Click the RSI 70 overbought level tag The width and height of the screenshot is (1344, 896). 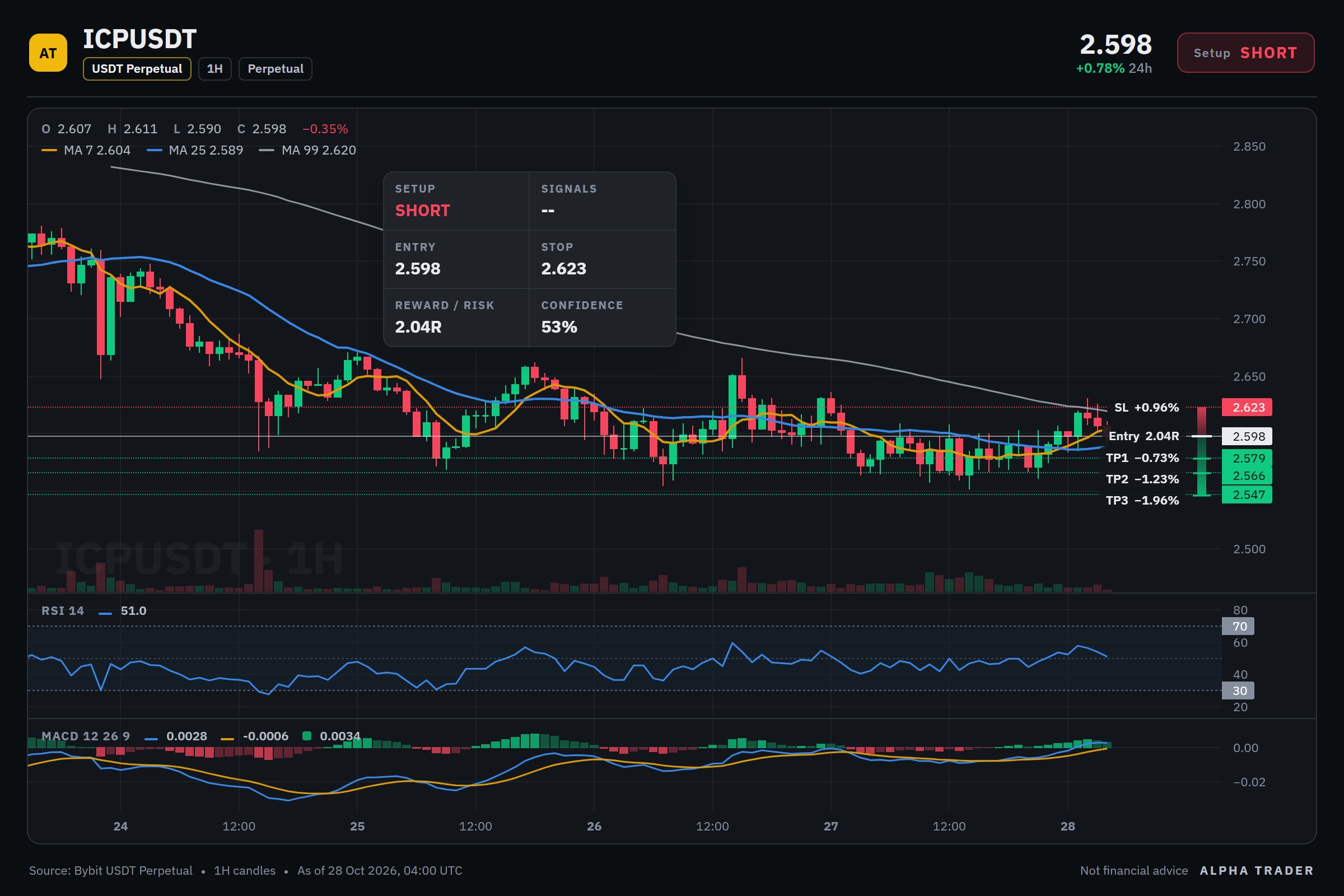[1238, 626]
